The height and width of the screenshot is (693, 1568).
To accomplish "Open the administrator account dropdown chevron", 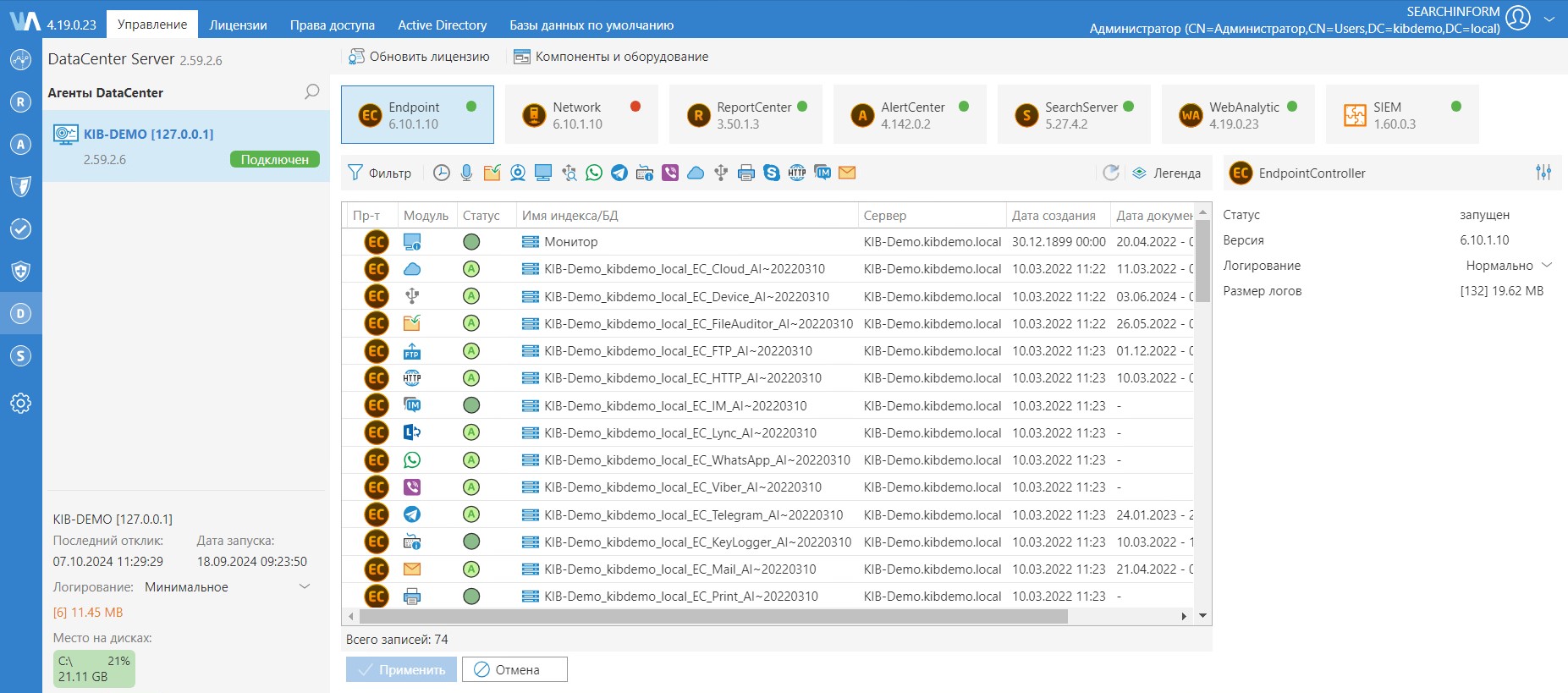I will (1549, 19).
